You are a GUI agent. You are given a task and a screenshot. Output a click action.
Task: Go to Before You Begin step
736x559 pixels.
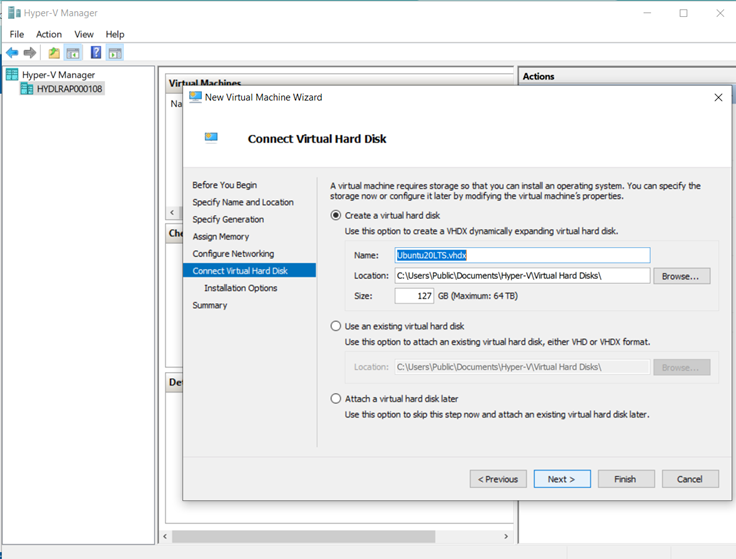[224, 185]
